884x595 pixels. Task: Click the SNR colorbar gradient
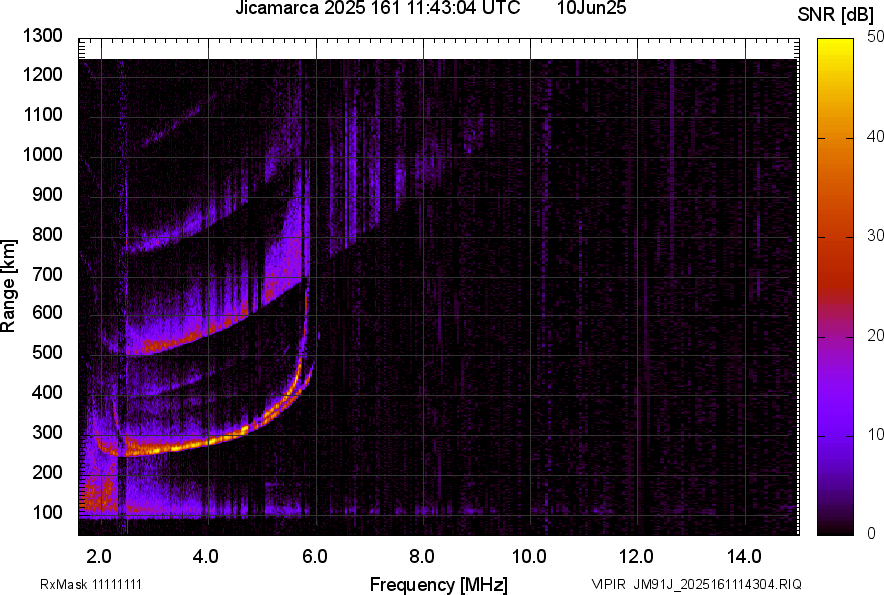pos(835,287)
